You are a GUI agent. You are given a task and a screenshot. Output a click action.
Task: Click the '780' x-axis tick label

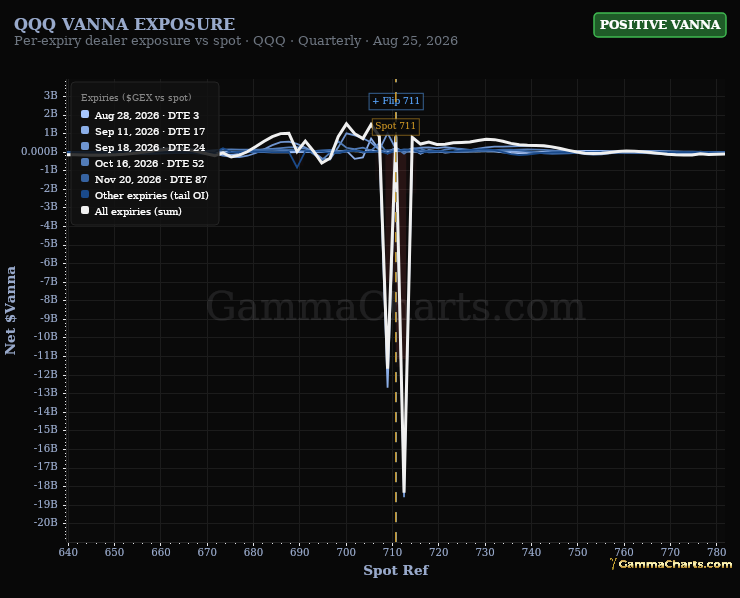716,552
